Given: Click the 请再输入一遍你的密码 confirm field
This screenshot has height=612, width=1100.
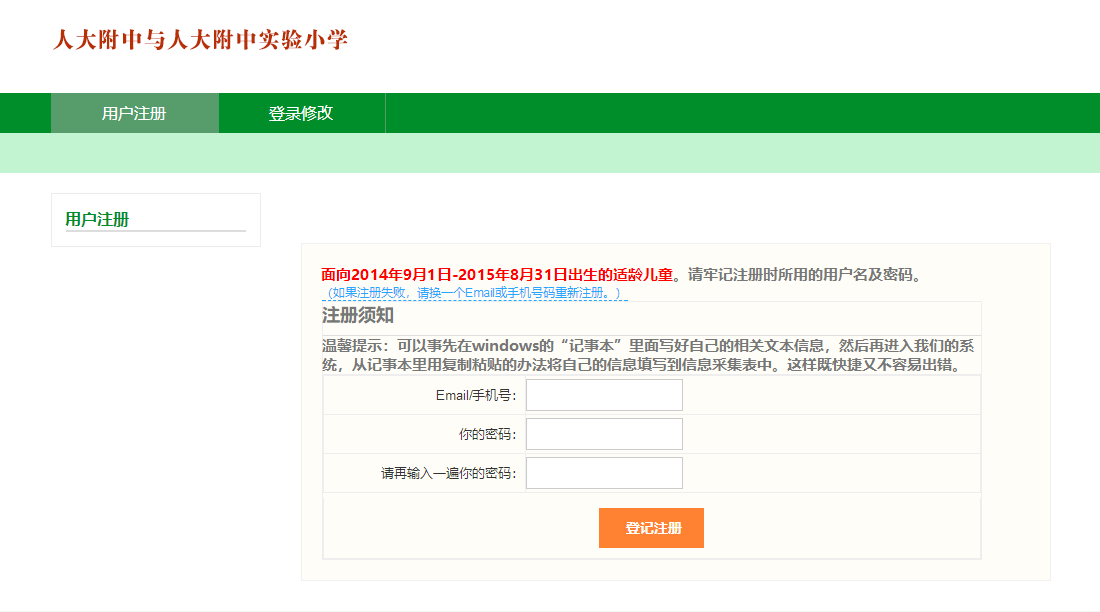Looking at the screenshot, I should 604,473.
